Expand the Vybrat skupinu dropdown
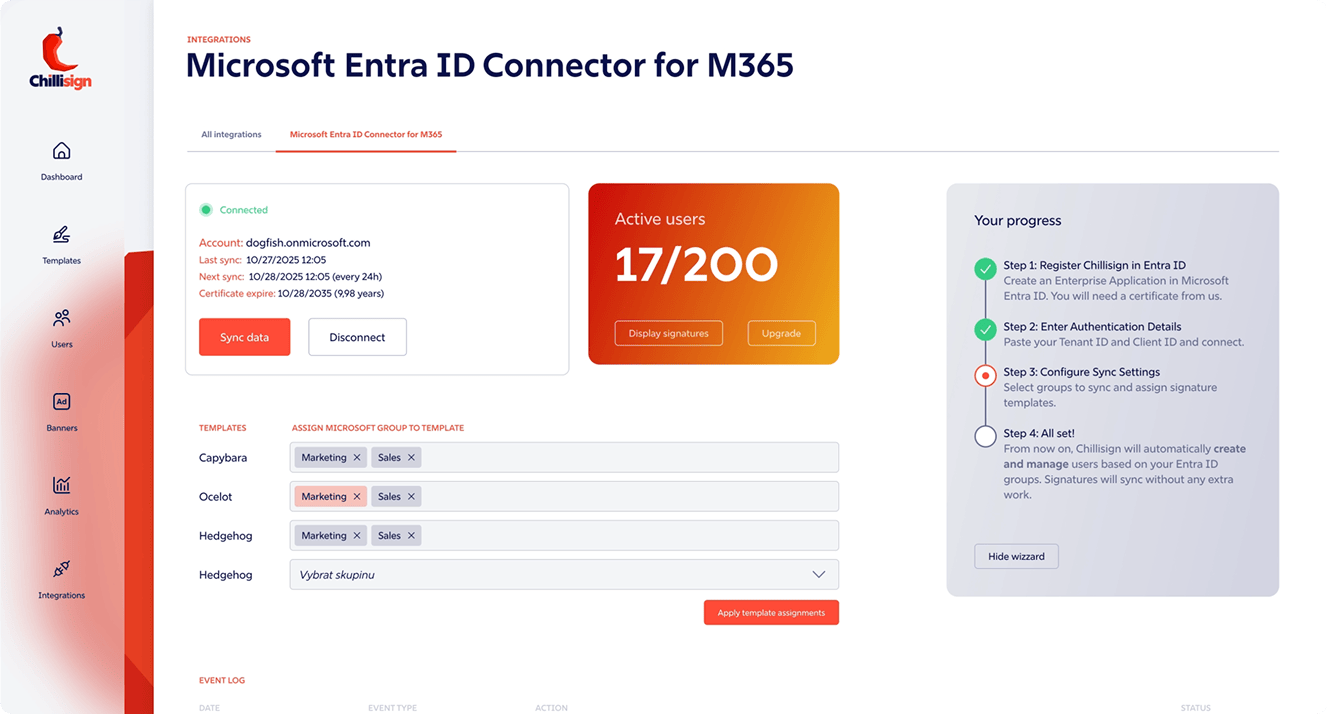1328x714 pixels. (x=818, y=574)
